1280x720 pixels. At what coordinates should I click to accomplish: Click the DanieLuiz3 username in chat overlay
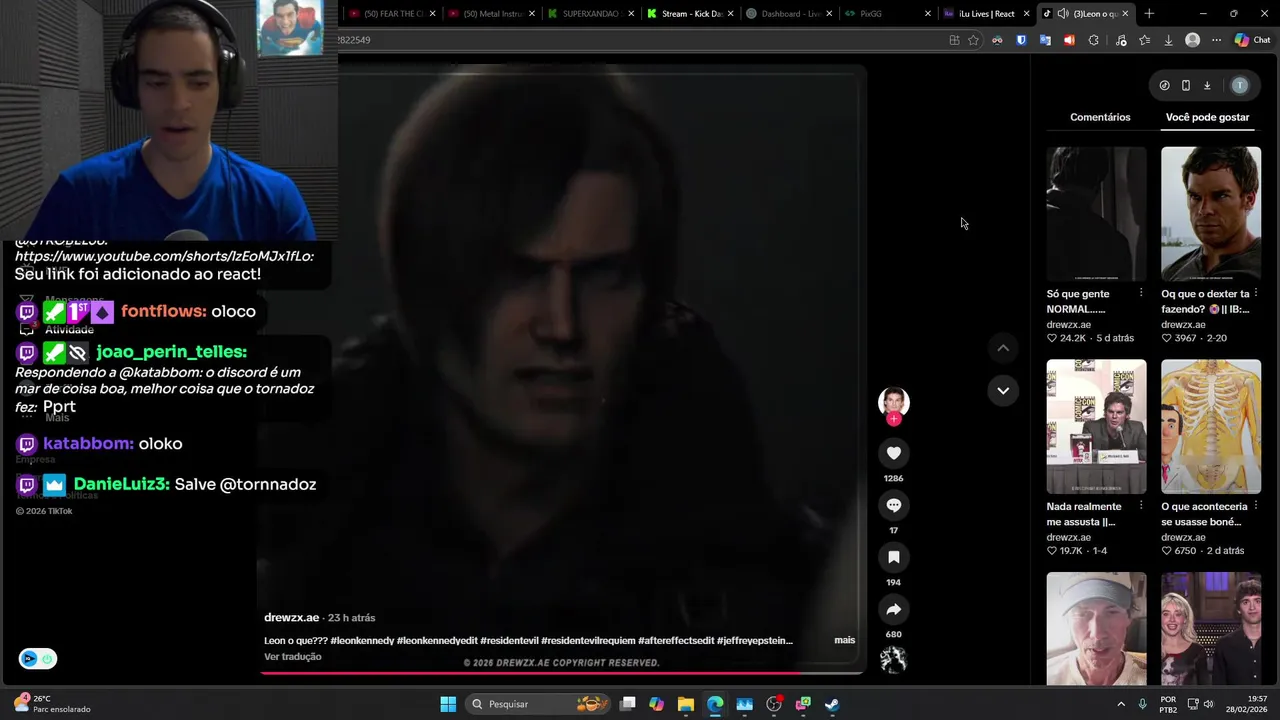coord(121,484)
